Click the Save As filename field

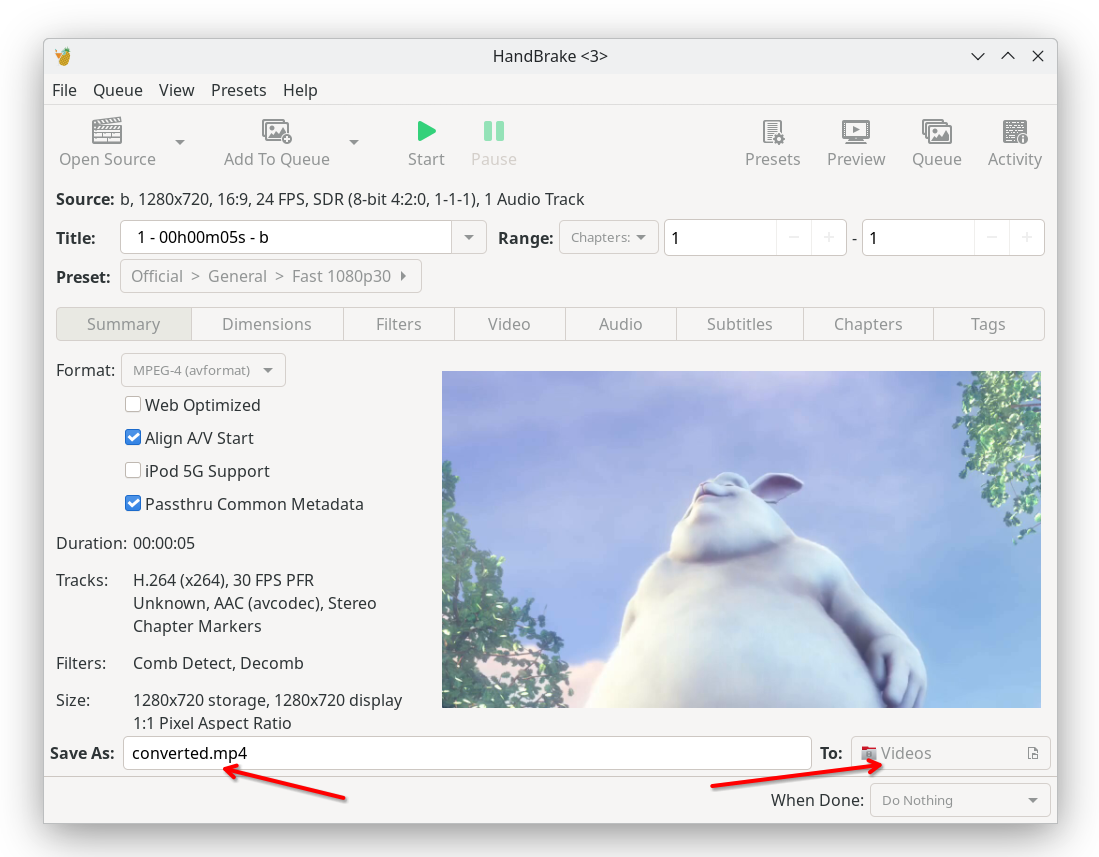466,753
